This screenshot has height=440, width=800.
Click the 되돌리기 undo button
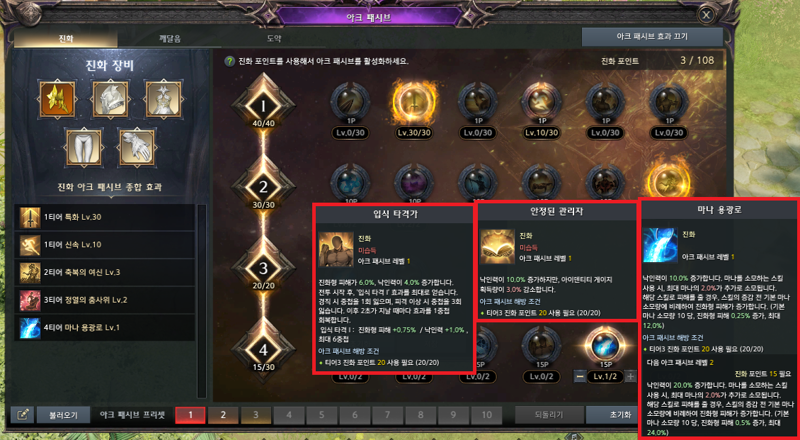pos(549,415)
